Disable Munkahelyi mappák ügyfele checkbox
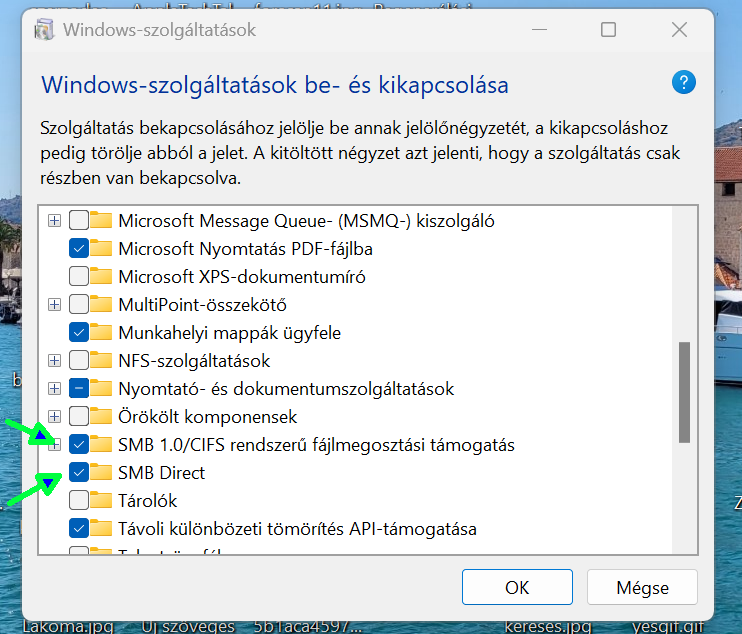 [79, 332]
